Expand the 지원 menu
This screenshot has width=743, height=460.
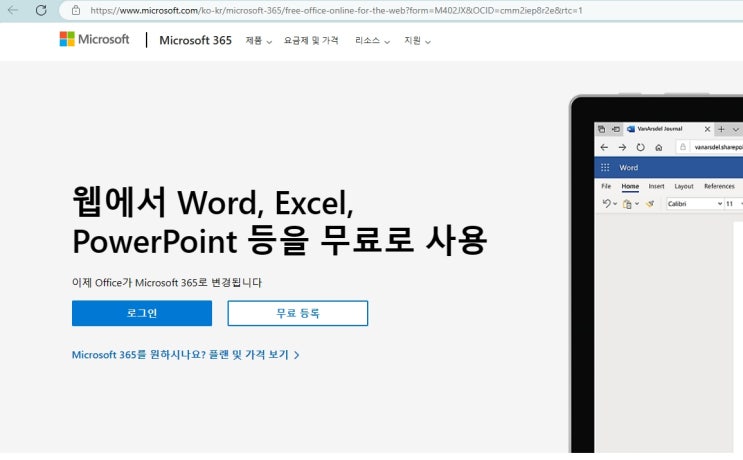[417, 41]
